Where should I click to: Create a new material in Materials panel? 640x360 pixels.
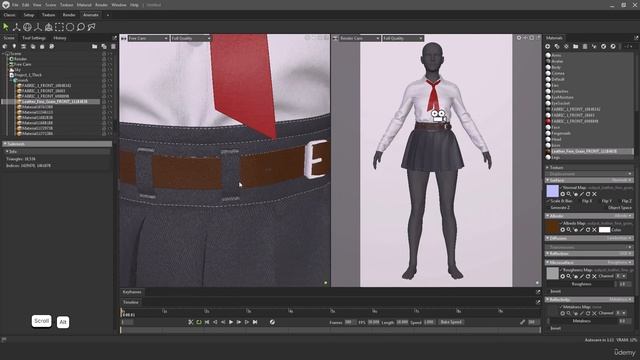(548, 47)
